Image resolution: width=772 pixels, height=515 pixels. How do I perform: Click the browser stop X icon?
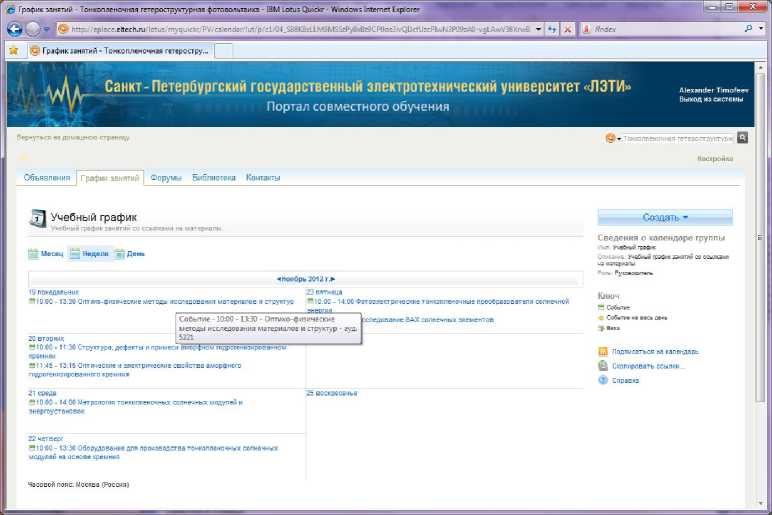568,29
